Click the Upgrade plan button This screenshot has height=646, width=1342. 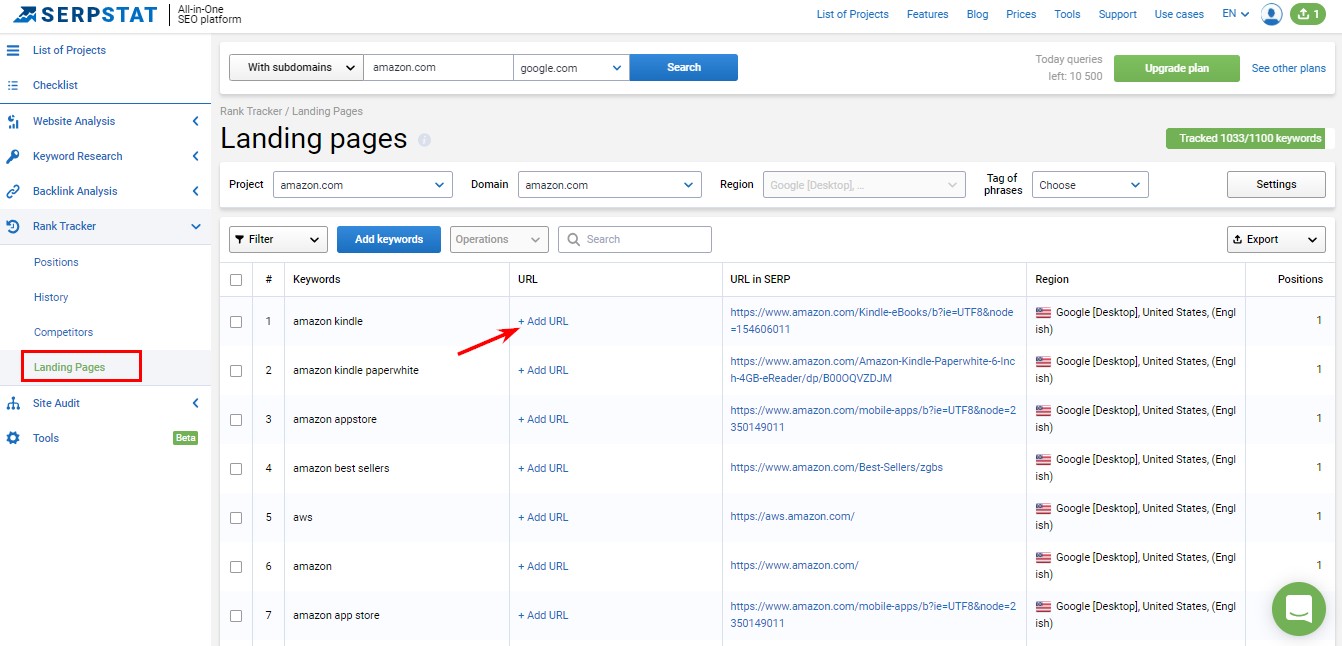(1176, 68)
